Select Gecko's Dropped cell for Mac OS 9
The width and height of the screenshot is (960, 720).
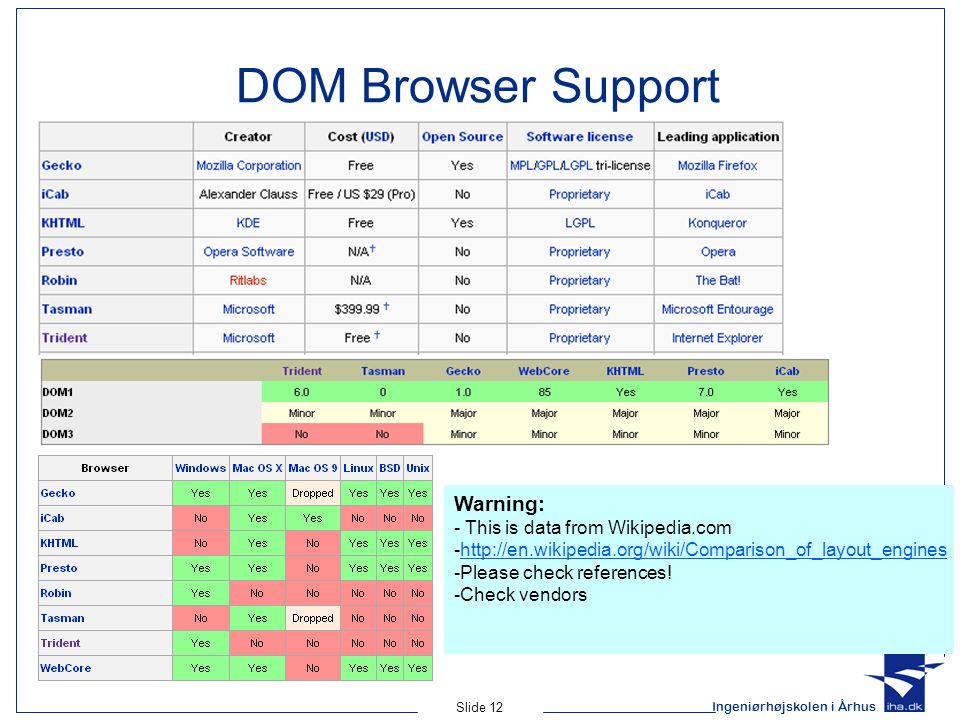pos(312,493)
